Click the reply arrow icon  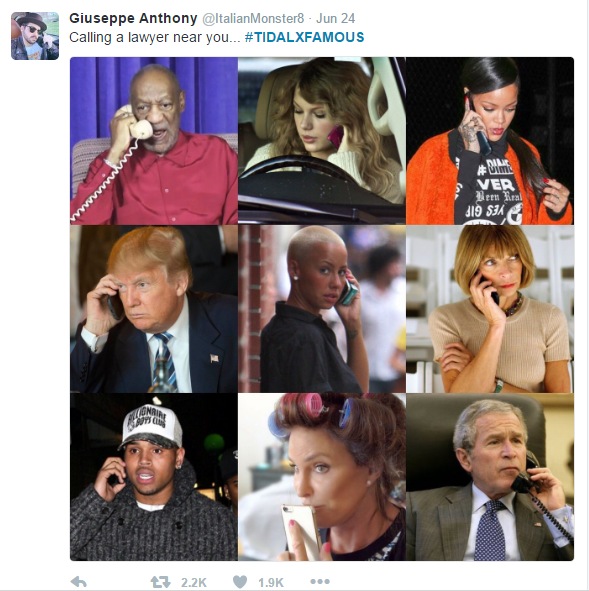point(79,582)
